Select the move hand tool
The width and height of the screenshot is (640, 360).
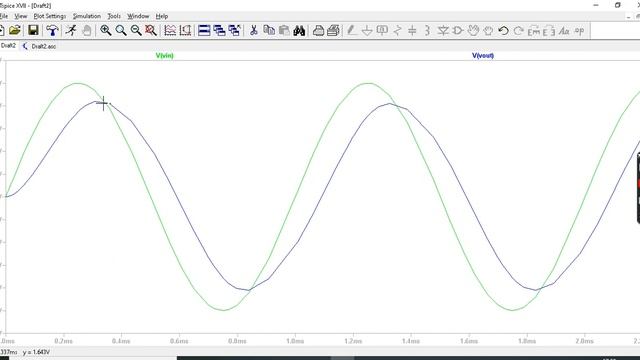coord(473,30)
